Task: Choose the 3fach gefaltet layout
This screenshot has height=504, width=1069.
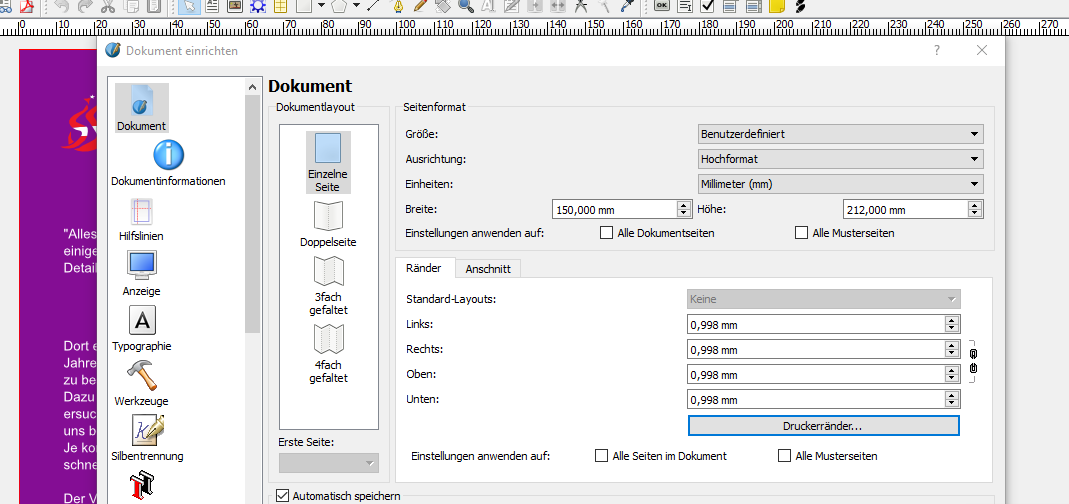Action: (x=328, y=284)
